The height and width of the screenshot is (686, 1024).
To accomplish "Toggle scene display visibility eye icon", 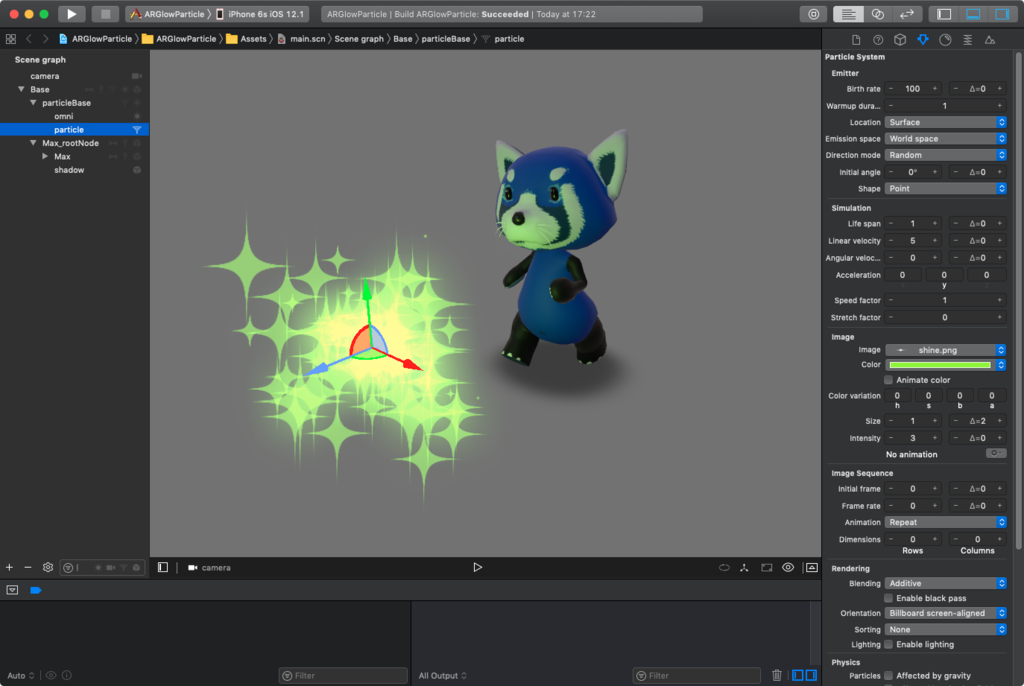I will click(x=788, y=567).
